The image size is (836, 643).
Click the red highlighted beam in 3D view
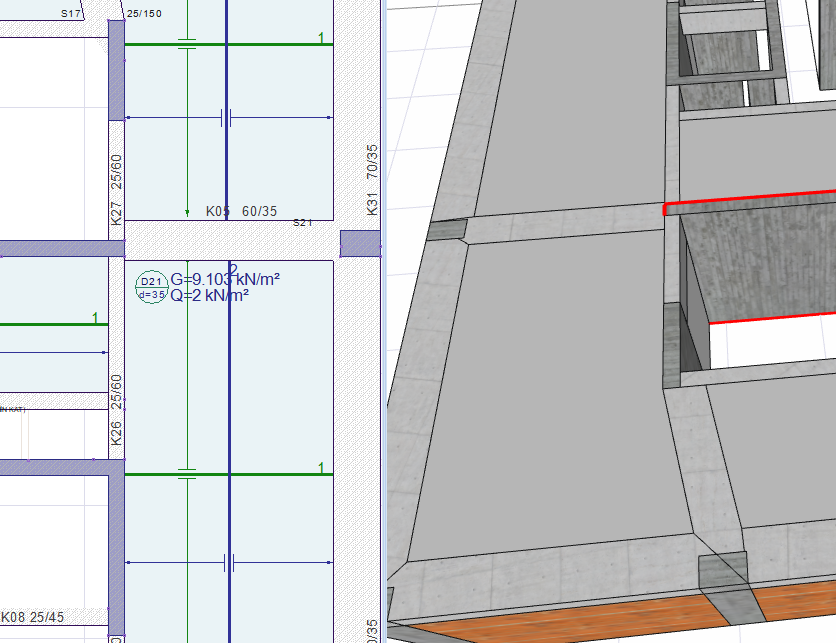(x=750, y=200)
